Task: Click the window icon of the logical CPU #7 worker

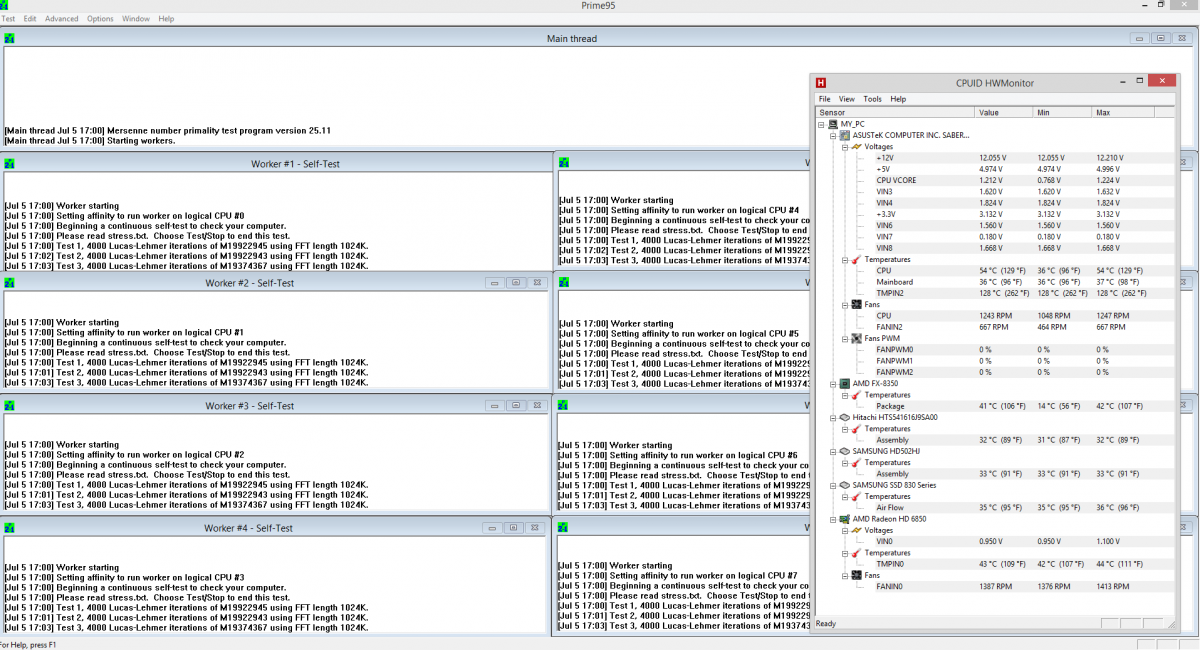Action: (x=564, y=527)
